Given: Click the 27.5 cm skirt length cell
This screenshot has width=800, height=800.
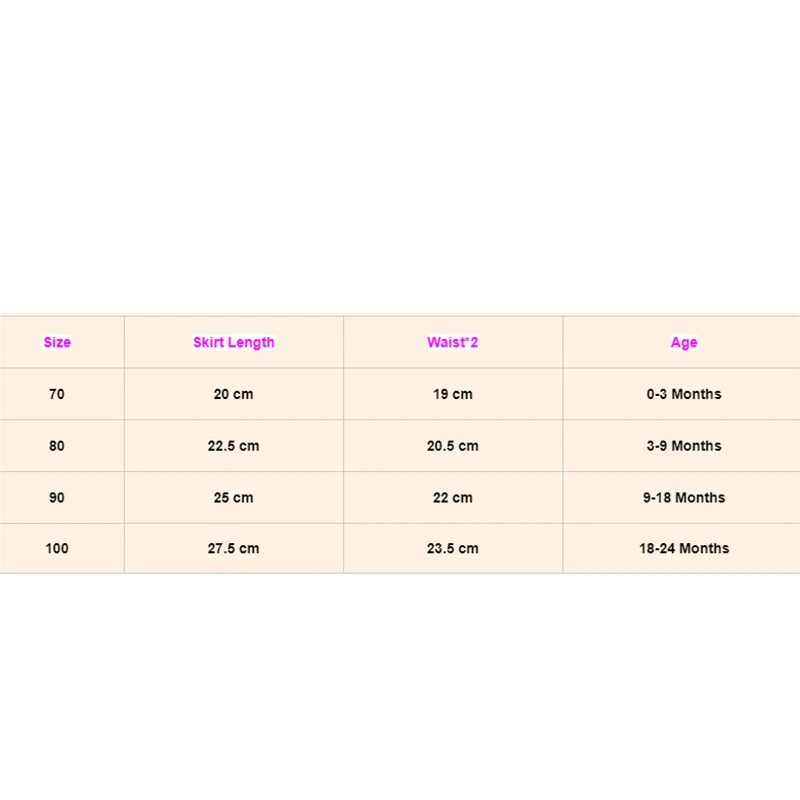Looking at the screenshot, I should tap(234, 548).
